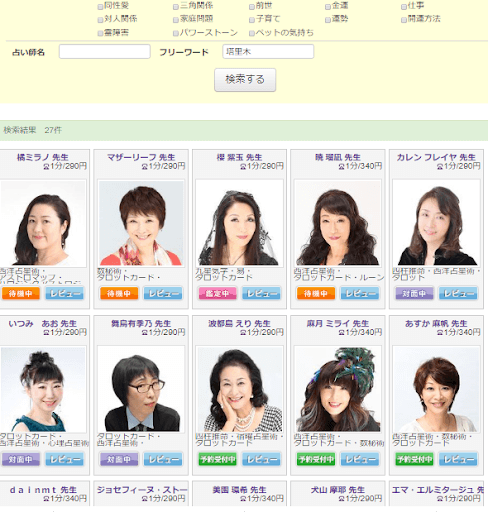488x512 pixels.
Task: Open レビュー for 暁 瑠凪
Action: coord(360,293)
